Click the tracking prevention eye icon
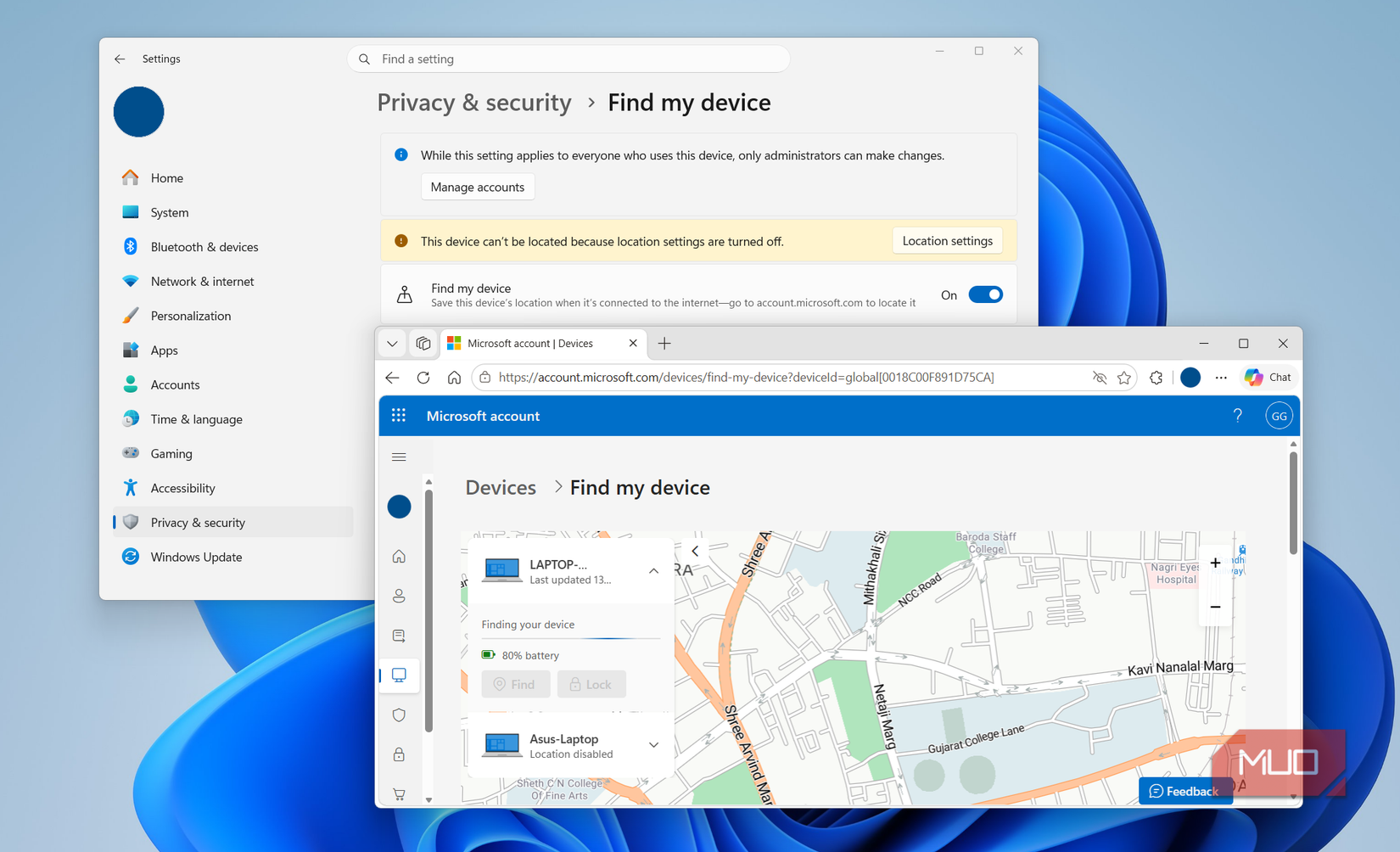 pyautogui.click(x=1100, y=378)
